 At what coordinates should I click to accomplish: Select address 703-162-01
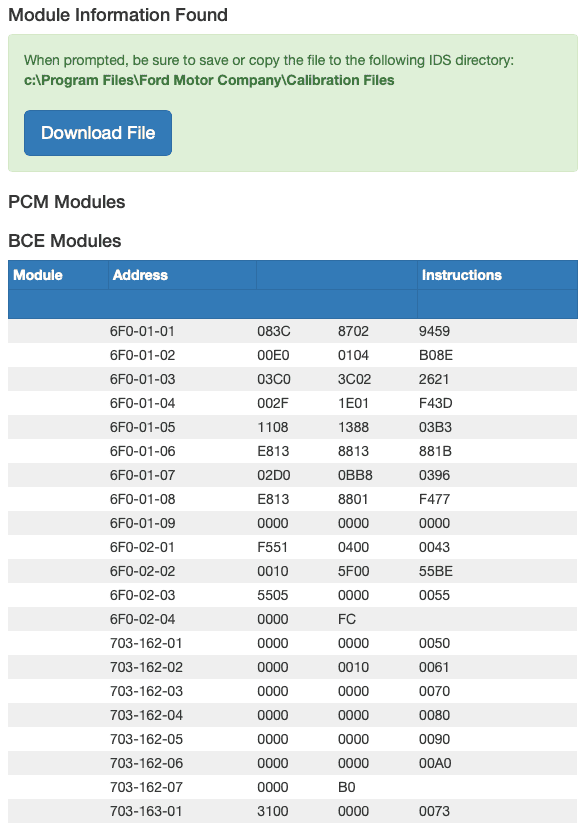(146, 643)
